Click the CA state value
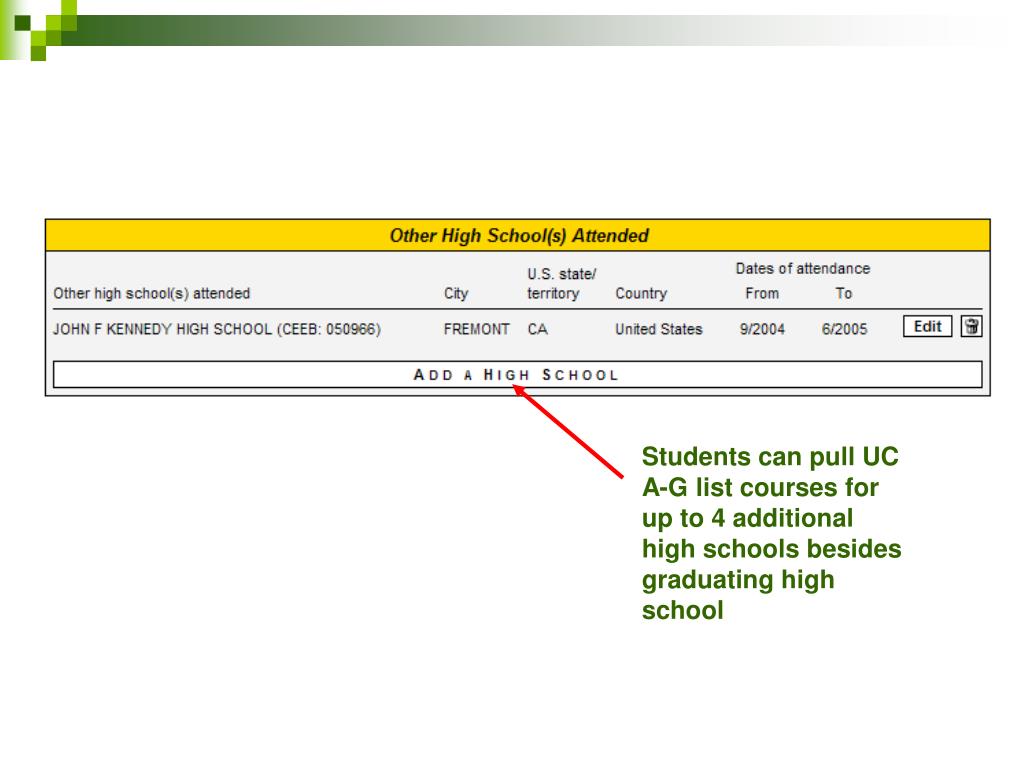Image resolution: width=1024 pixels, height=768 pixels. coord(537,329)
